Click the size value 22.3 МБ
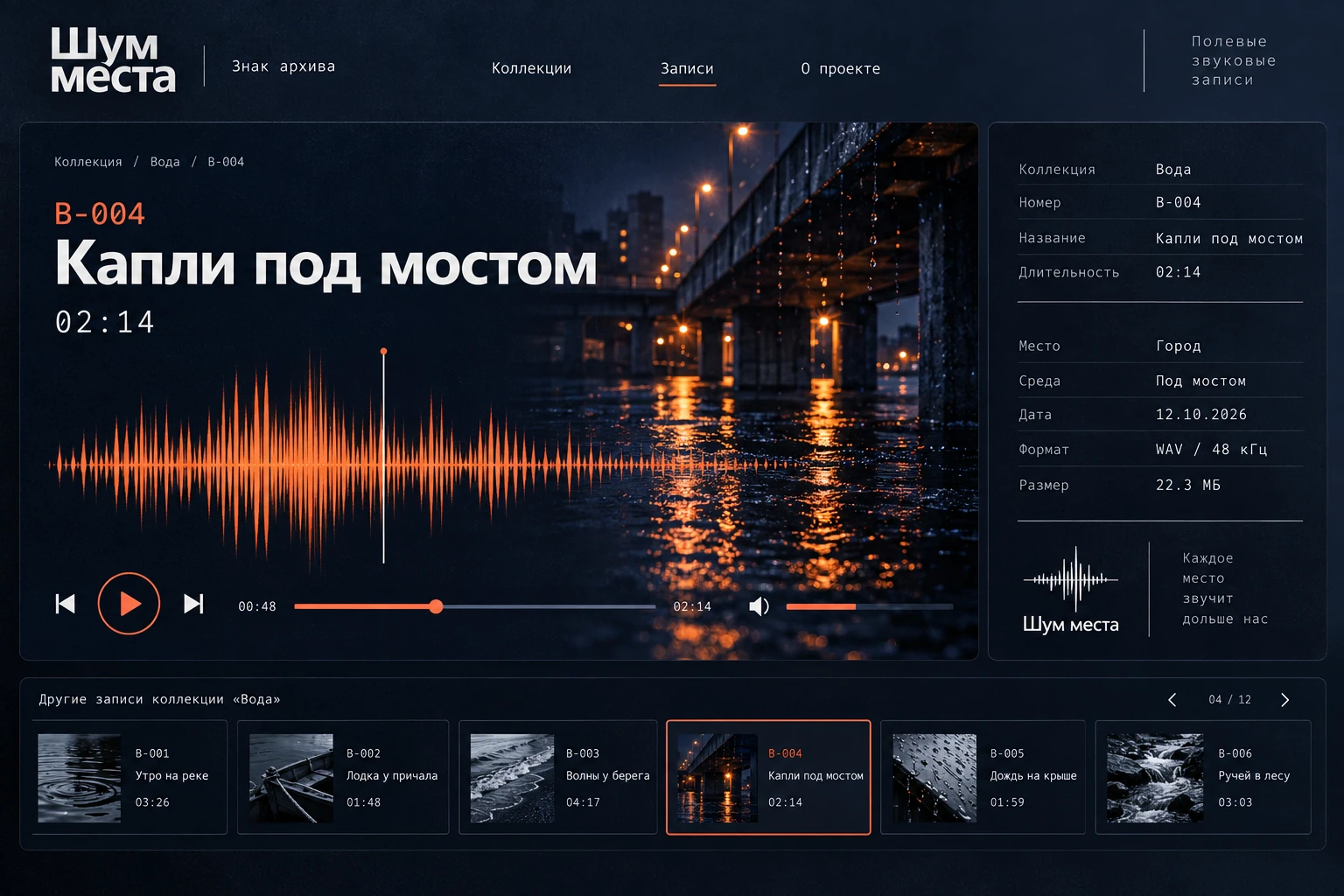The image size is (1344, 896). pos(1188,485)
